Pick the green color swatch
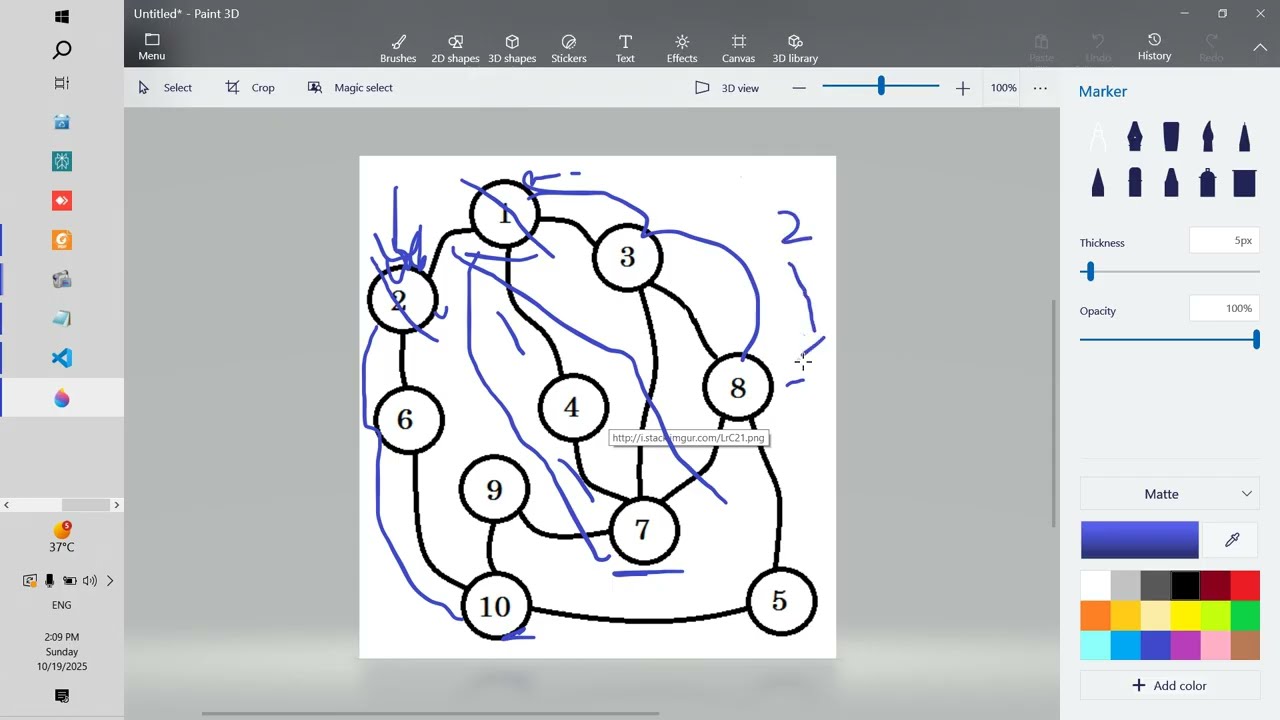This screenshot has width=1280, height=720. pyautogui.click(x=1245, y=616)
